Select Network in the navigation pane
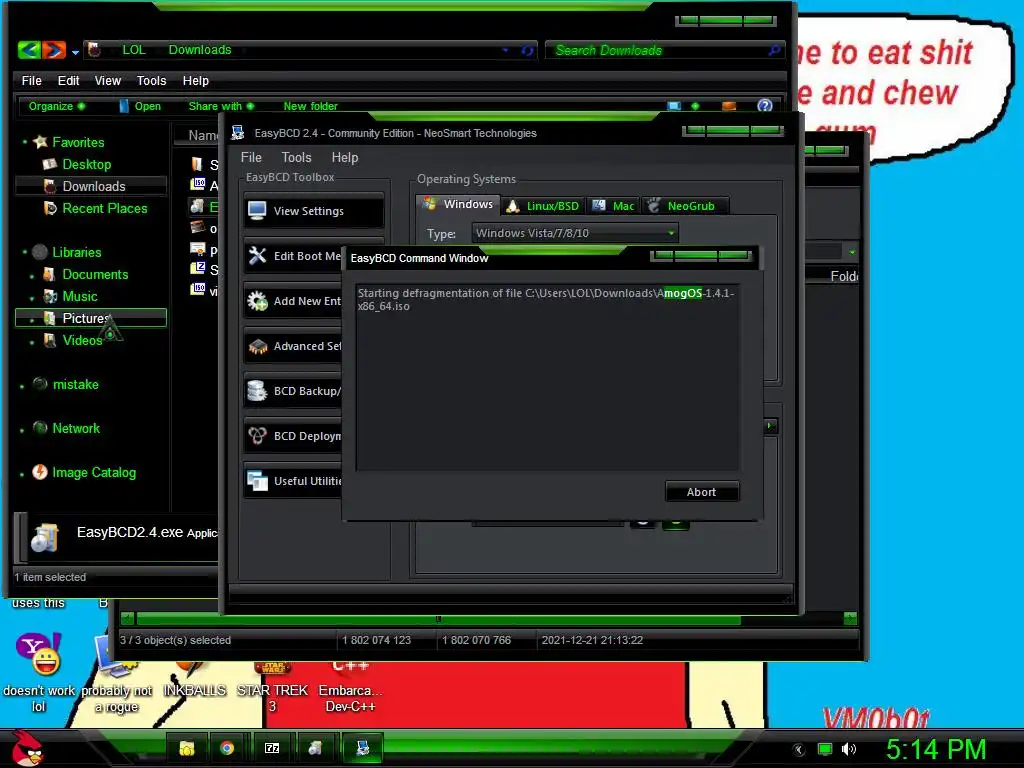Screen dimensions: 1024x768 tap(76, 428)
